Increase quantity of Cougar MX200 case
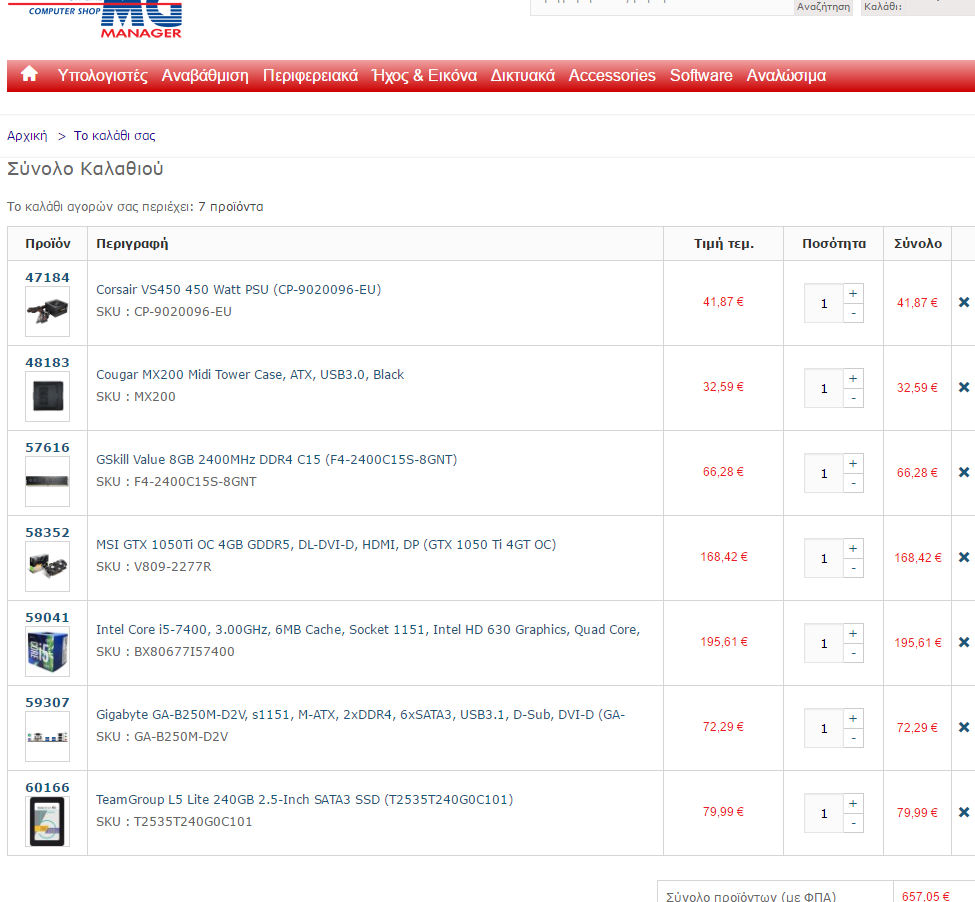This screenshot has width=975, height=902. click(853, 379)
